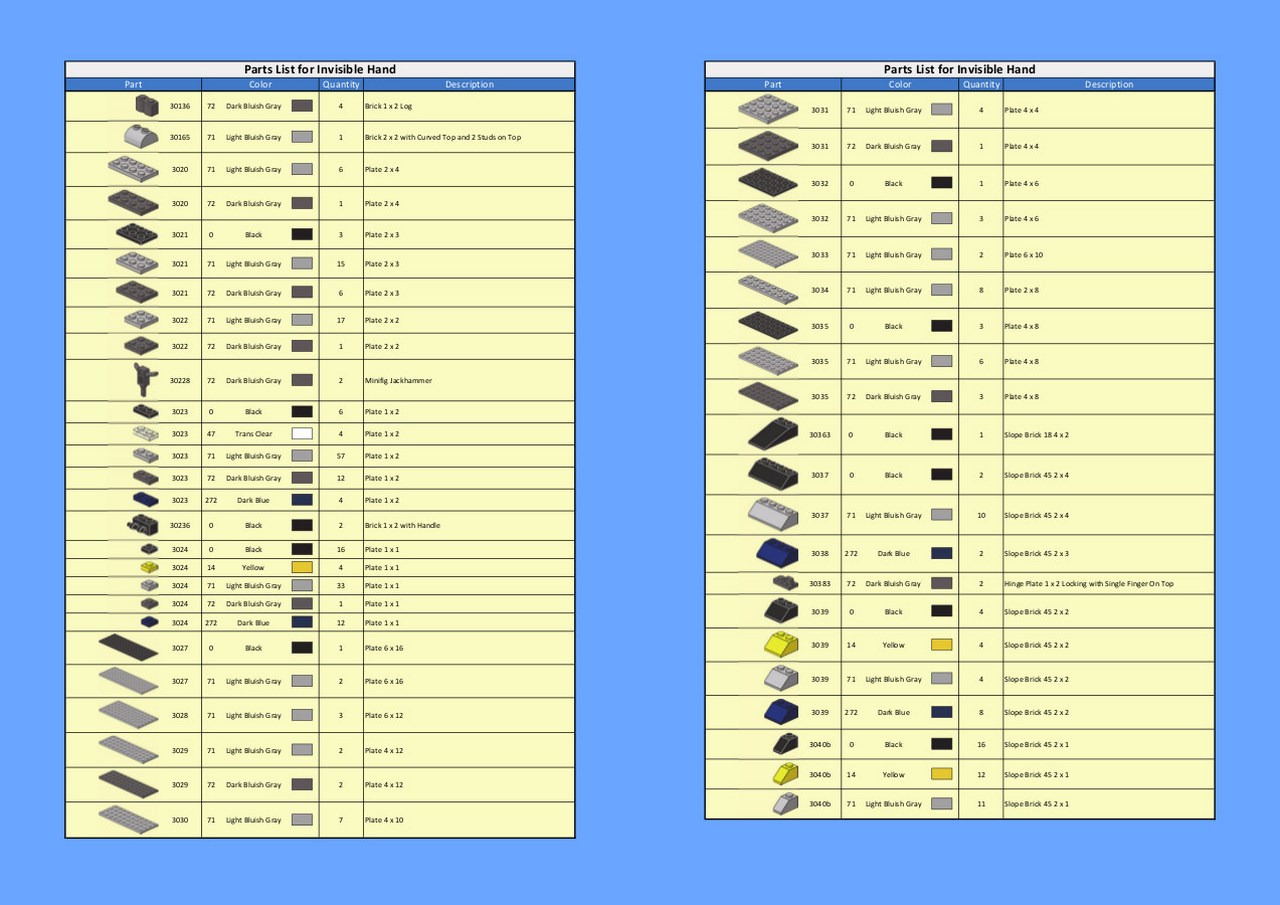Select the Trans Clear swatch in the 3023 row
Screen dimensions: 1280x905
coord(302,434)
